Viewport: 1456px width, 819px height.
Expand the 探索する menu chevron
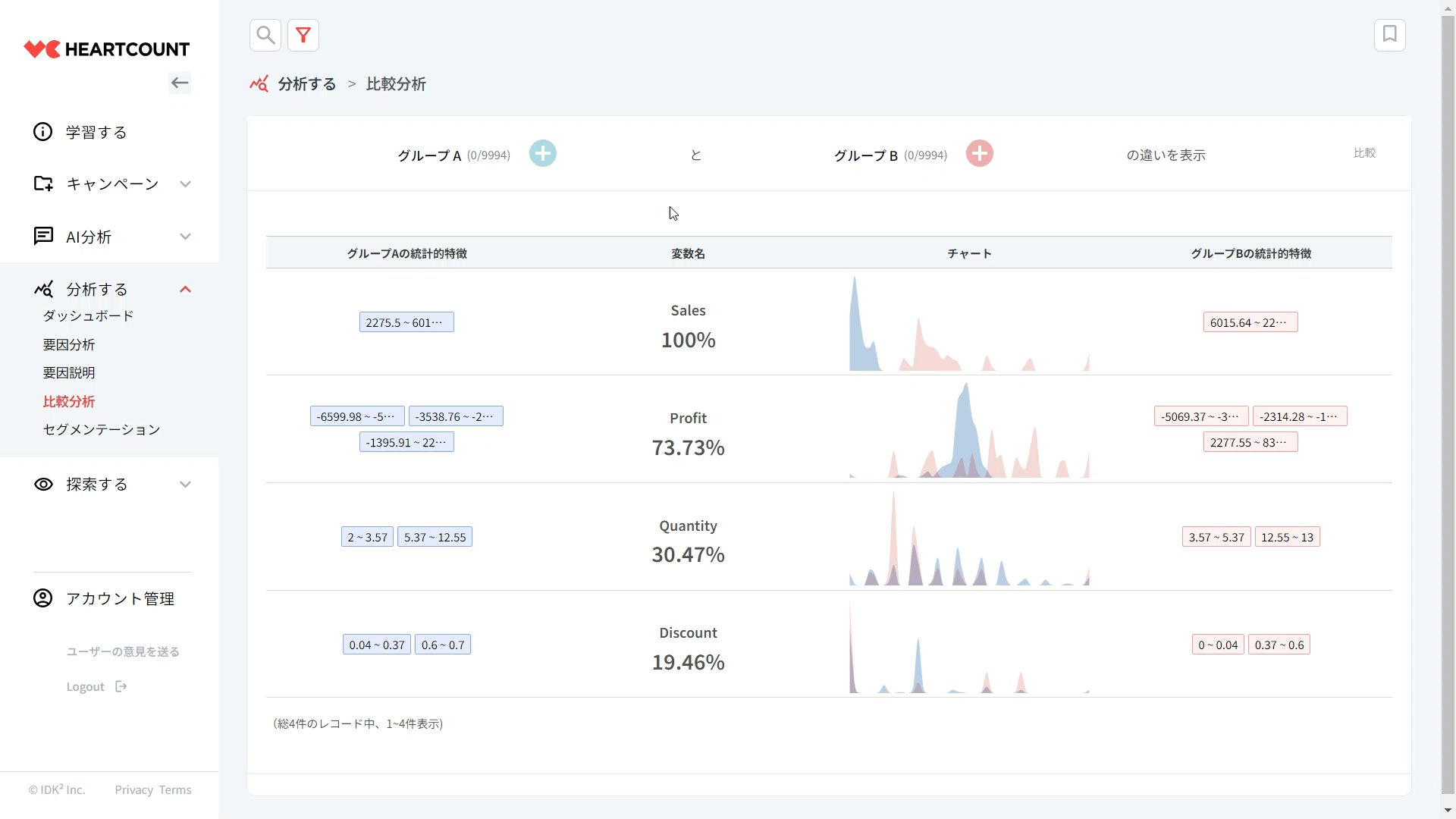185,485
